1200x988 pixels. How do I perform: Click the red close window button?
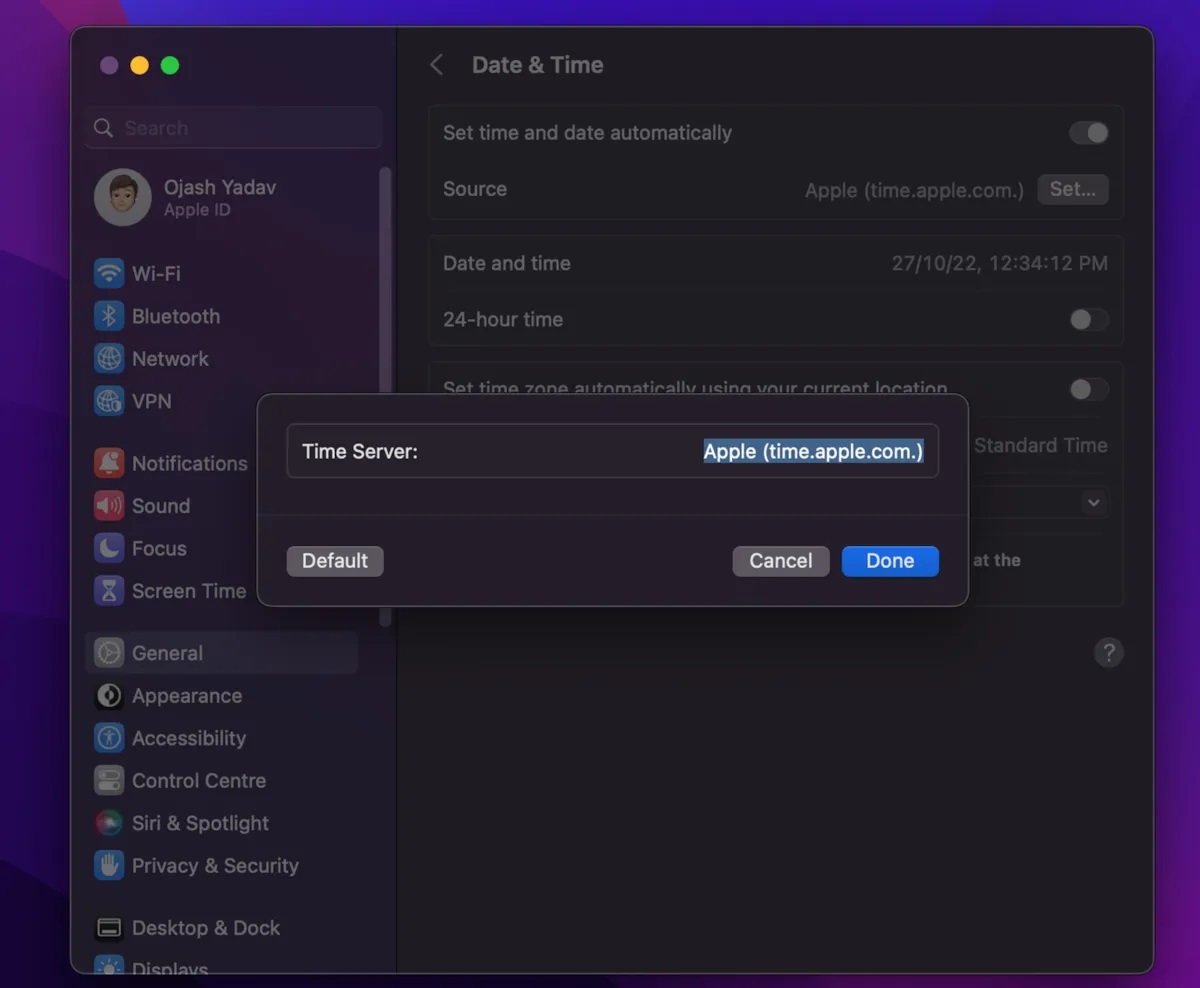pyautogui.click(x=109, y=65)
